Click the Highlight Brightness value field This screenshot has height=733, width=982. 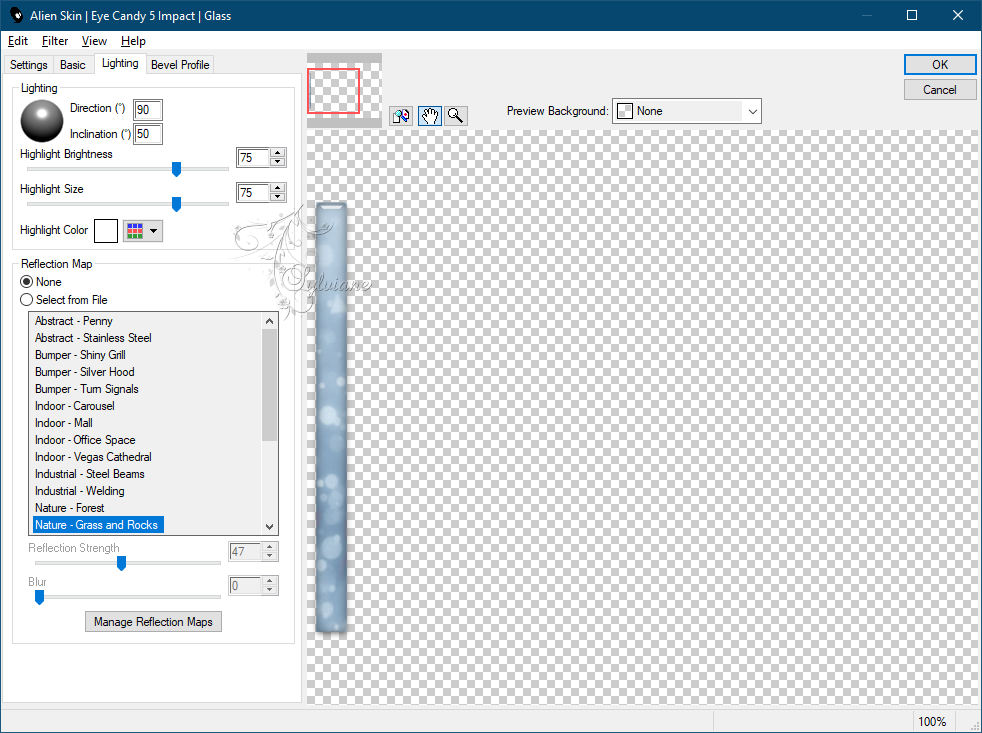tap(254, 158)
